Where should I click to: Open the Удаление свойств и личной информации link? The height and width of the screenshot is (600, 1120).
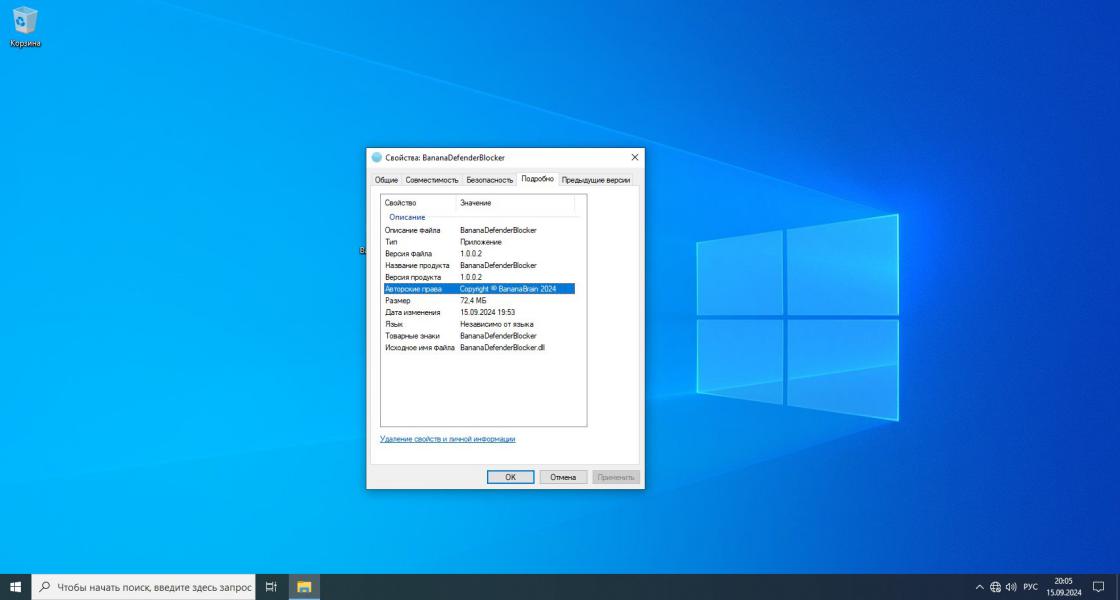(447, 439)
